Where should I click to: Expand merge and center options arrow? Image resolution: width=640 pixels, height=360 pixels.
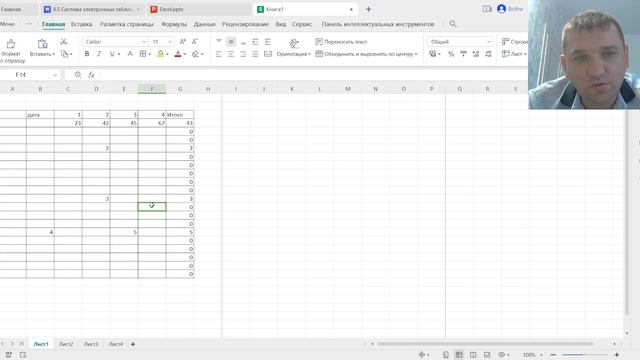pyautogui.click(x=416, y=54)
